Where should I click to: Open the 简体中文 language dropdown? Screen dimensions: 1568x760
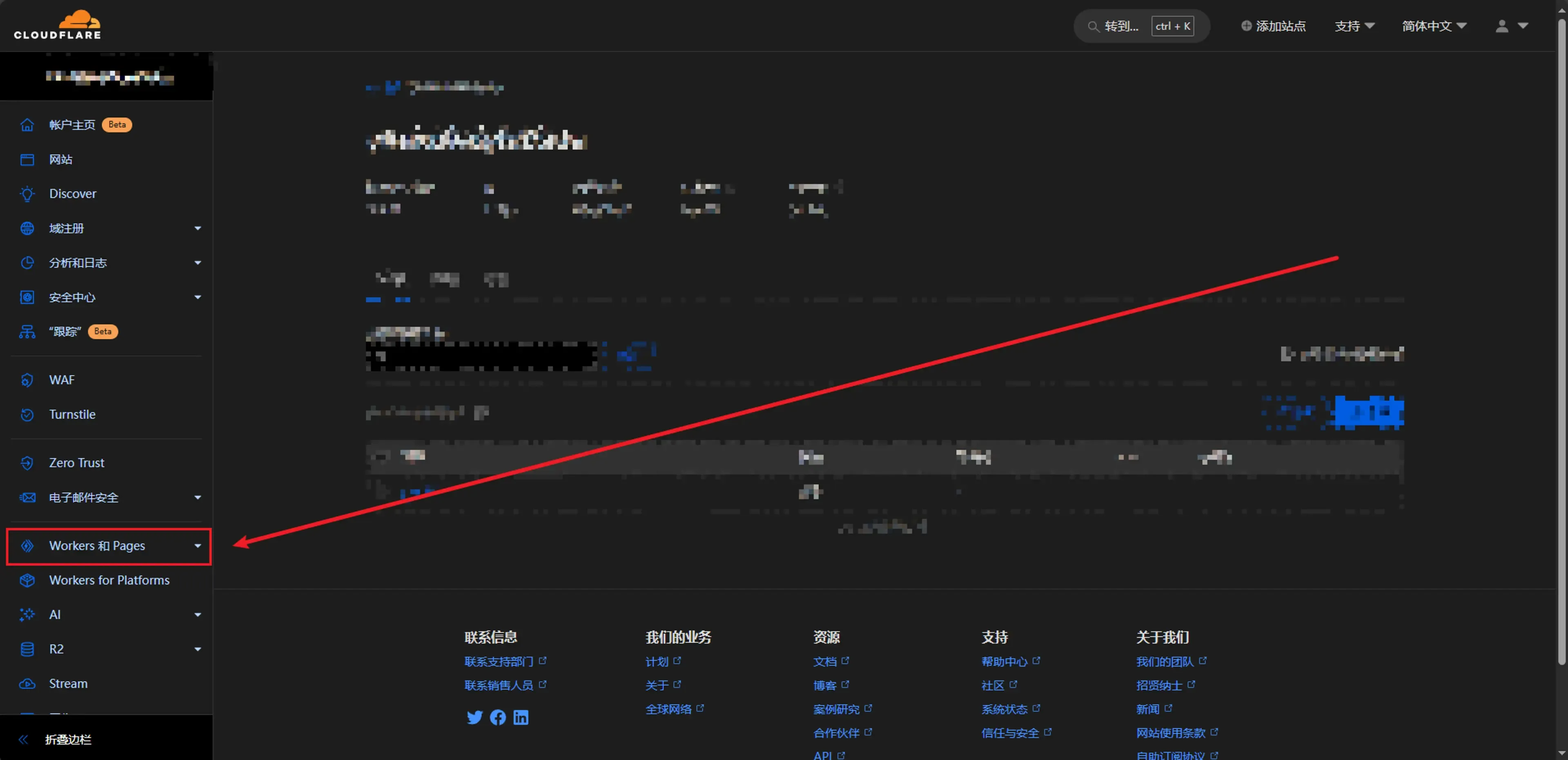coord(1434,26)
